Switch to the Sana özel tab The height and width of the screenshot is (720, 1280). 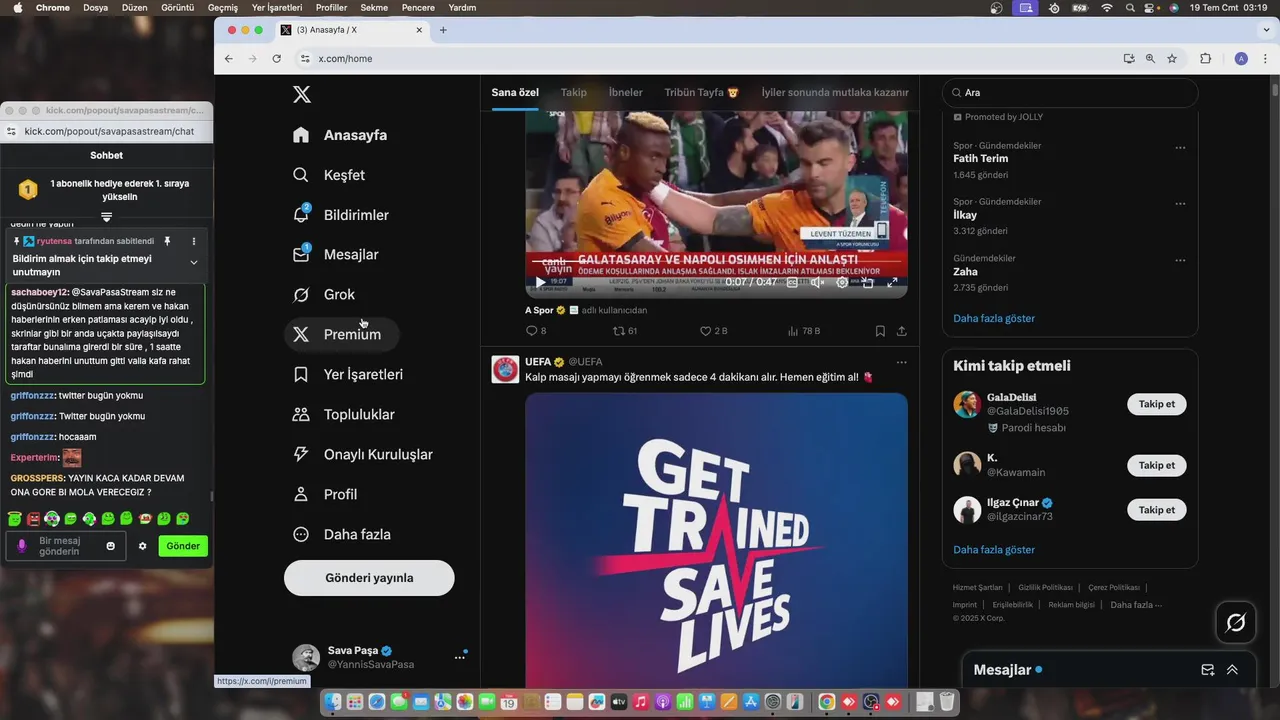[515, 93]
